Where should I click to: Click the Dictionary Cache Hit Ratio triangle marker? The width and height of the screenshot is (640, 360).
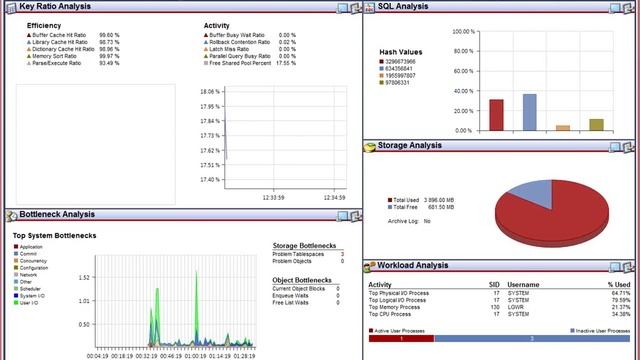[x=29, y=49]
